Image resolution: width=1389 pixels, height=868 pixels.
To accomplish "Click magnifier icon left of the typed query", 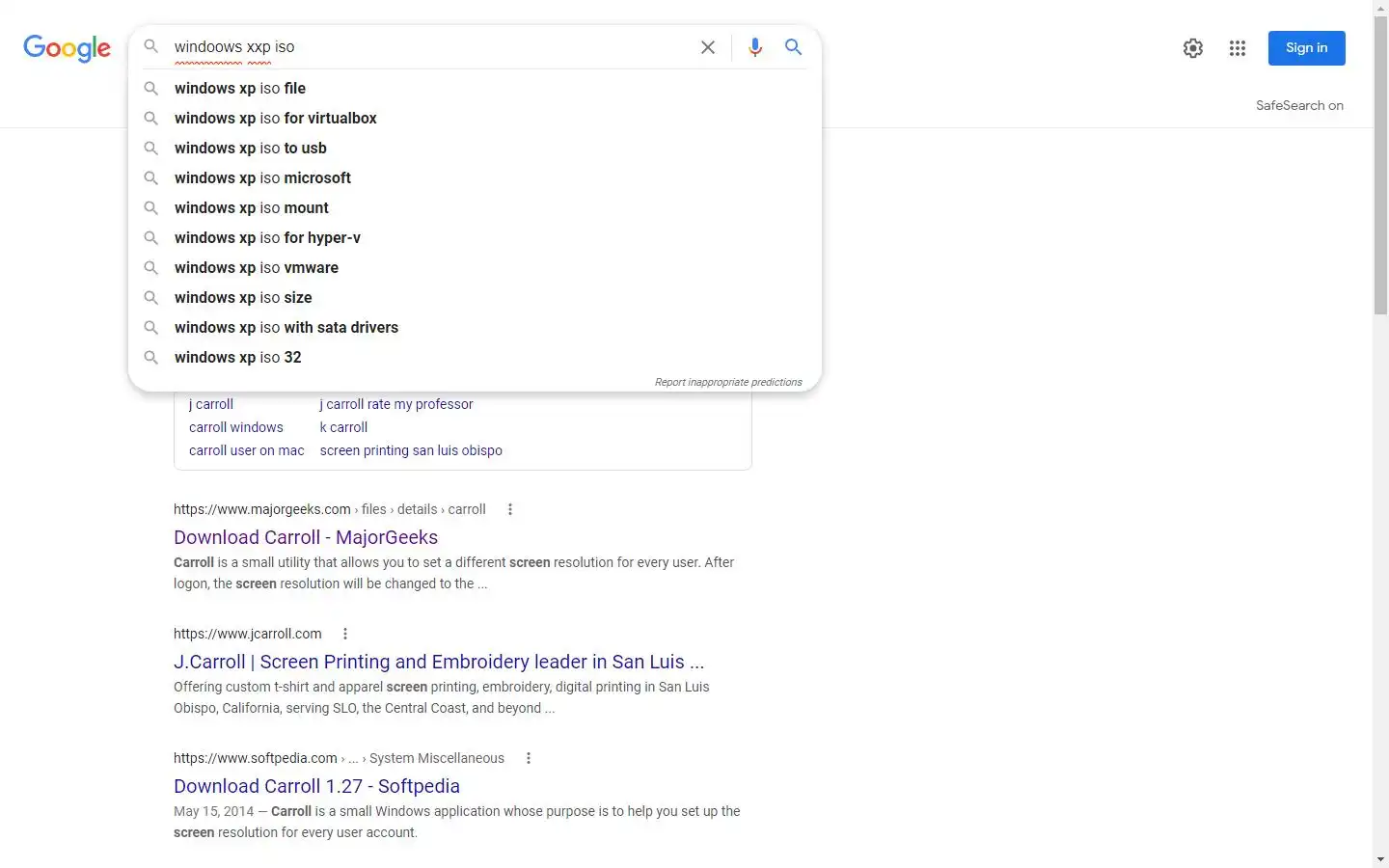I will (151, 46).
